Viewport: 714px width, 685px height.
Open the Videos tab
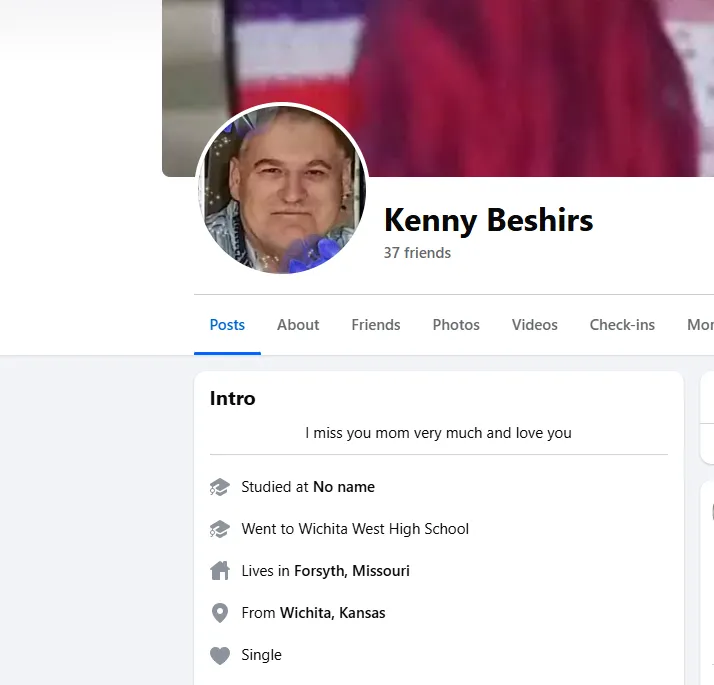pos(535,325)
